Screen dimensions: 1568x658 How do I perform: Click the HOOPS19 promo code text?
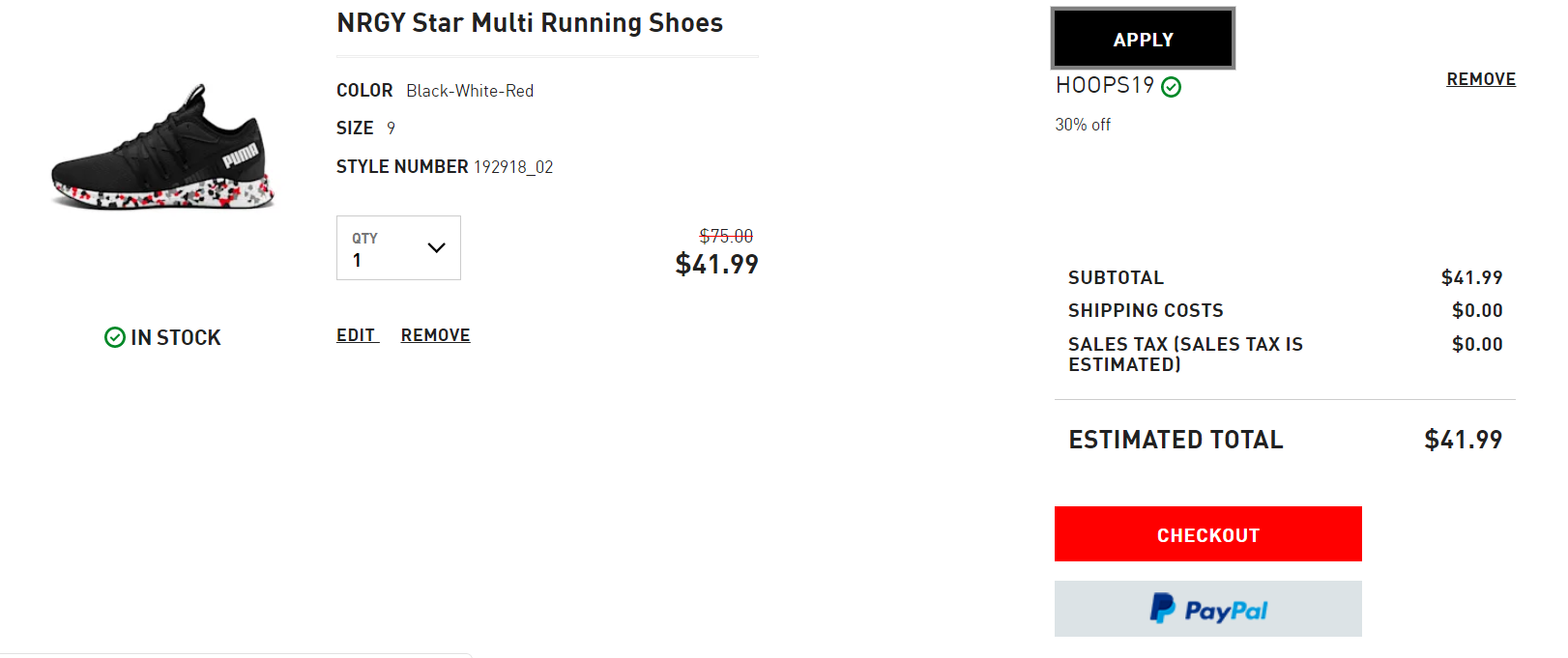[x=1105, y=85]
